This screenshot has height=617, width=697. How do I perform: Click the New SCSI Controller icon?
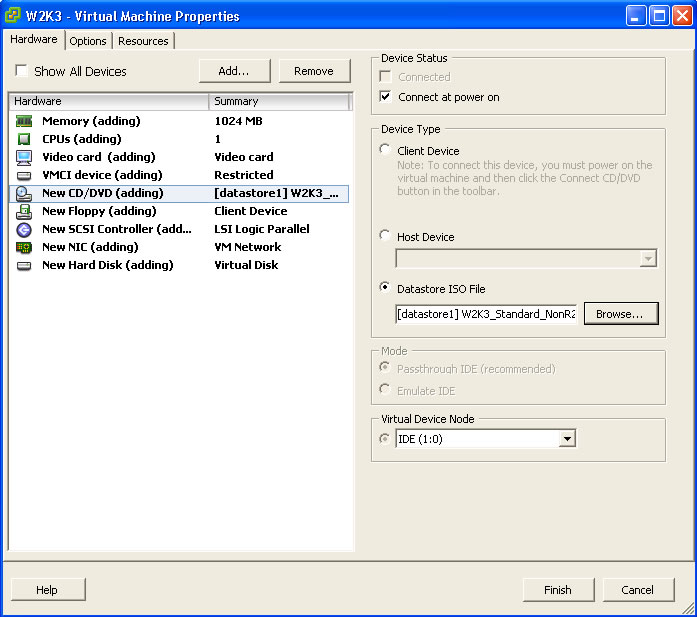point(24,230)
